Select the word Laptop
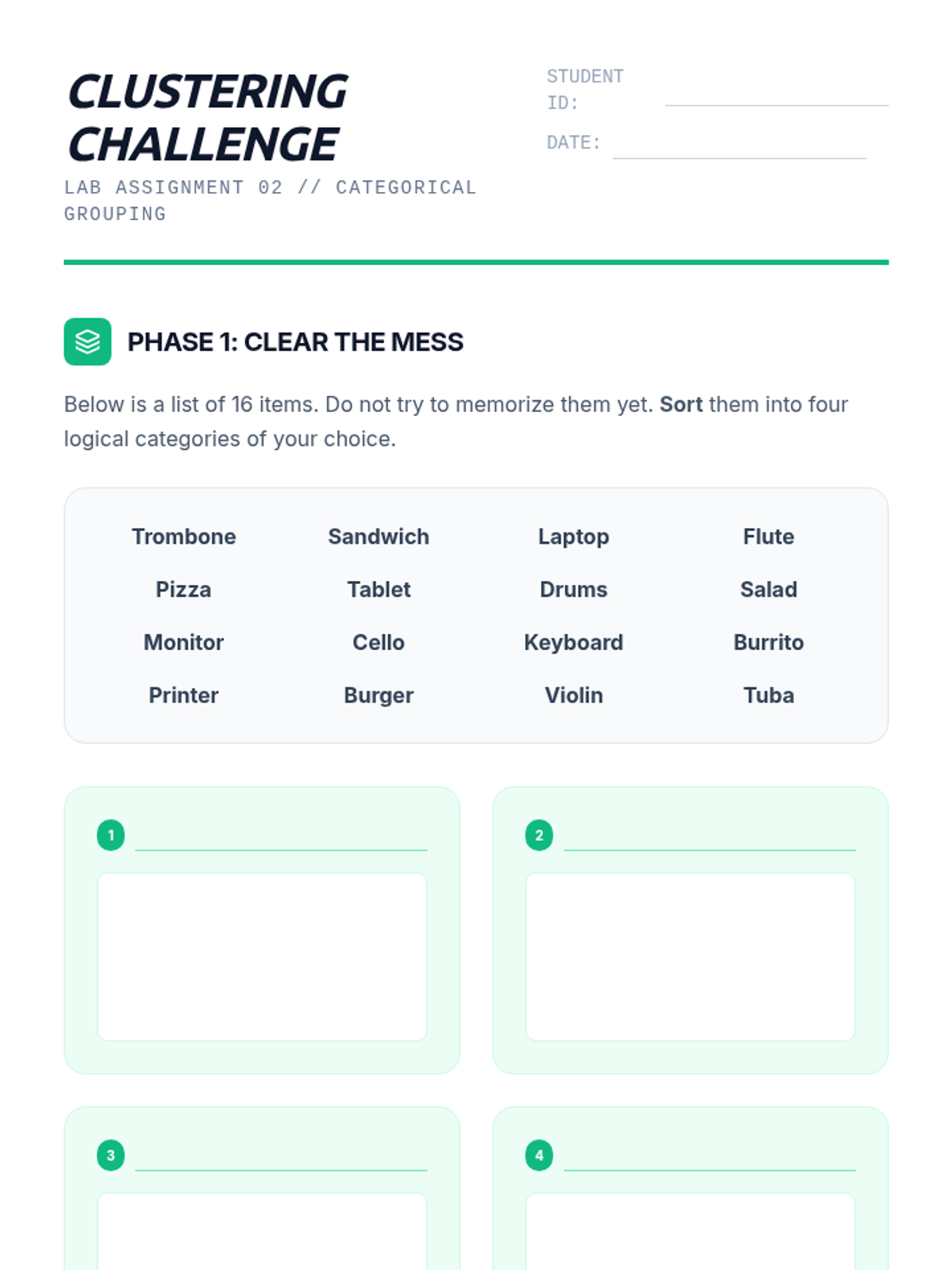This screenshot has height=1270, width=952. 574,537
